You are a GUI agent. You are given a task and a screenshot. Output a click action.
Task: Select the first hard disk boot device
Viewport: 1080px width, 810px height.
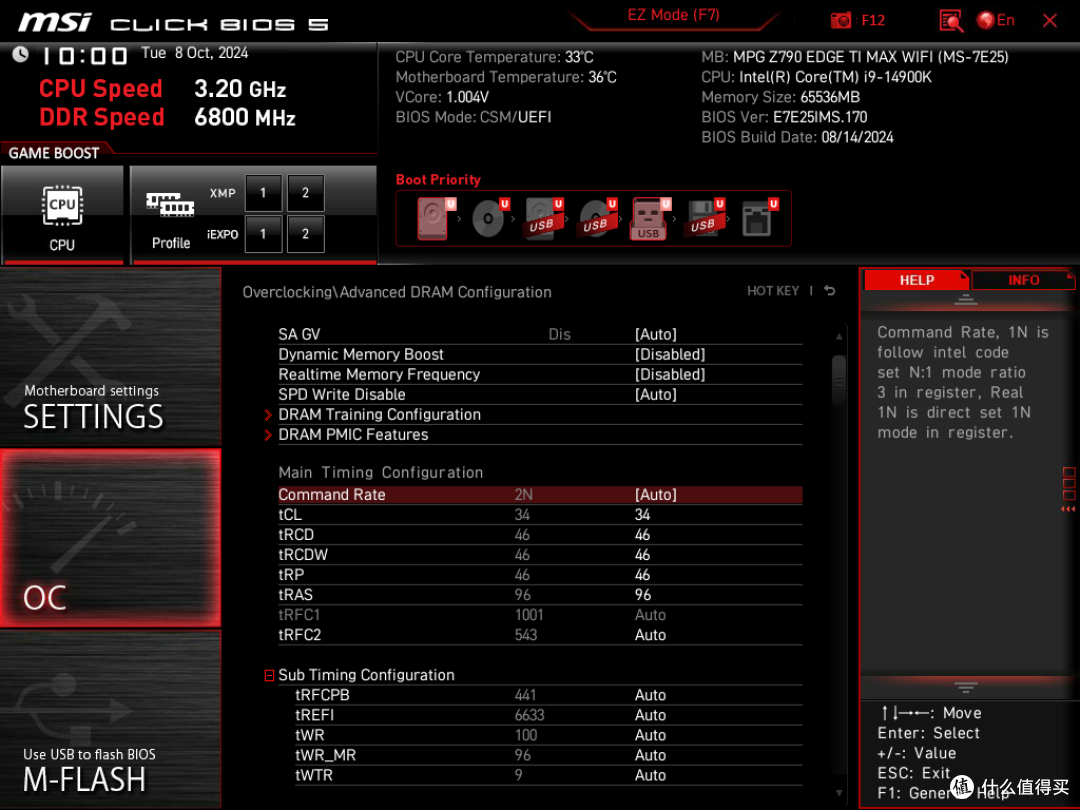(434, 218)
